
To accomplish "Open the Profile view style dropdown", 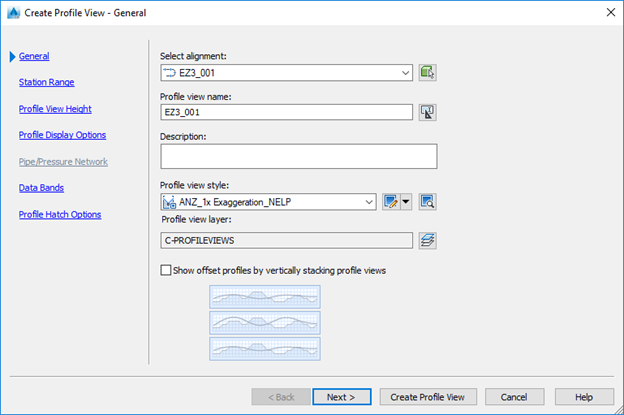I will 369,202.
